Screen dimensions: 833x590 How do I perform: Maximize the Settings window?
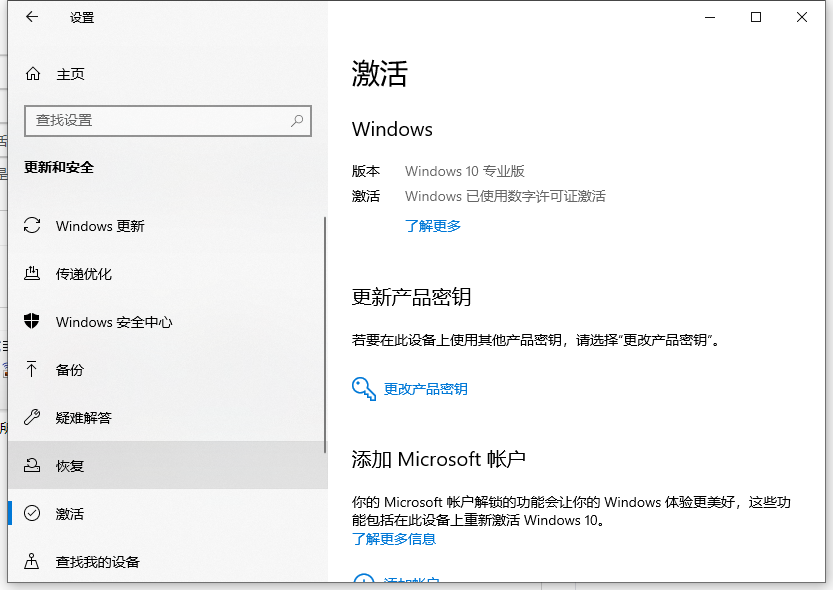pos(756,17)
